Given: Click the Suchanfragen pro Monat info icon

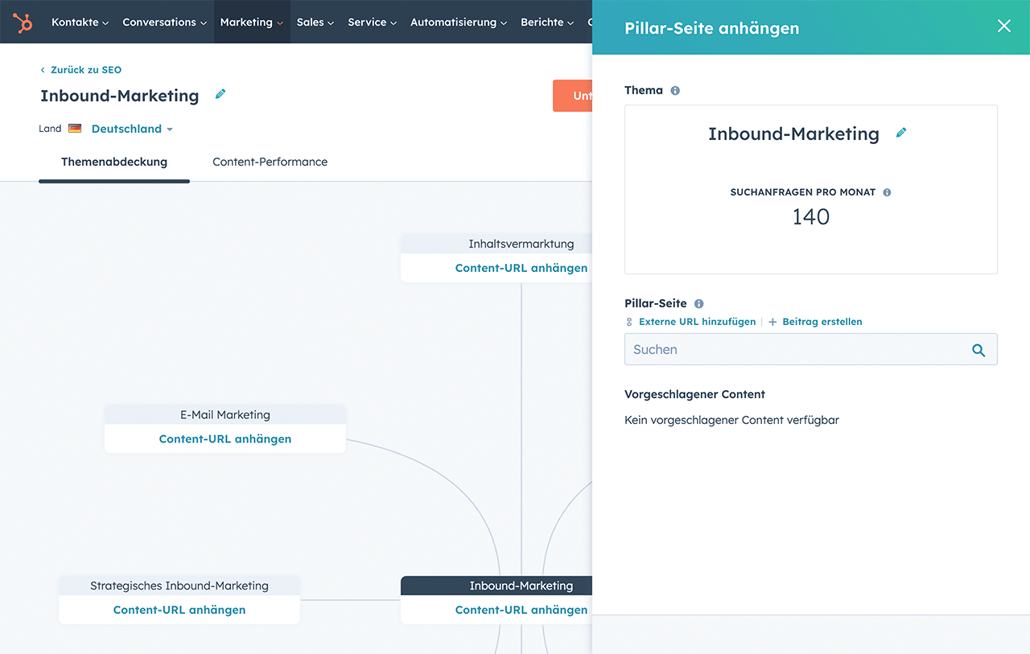Looking at the screenshot, I should click(886, 194).
